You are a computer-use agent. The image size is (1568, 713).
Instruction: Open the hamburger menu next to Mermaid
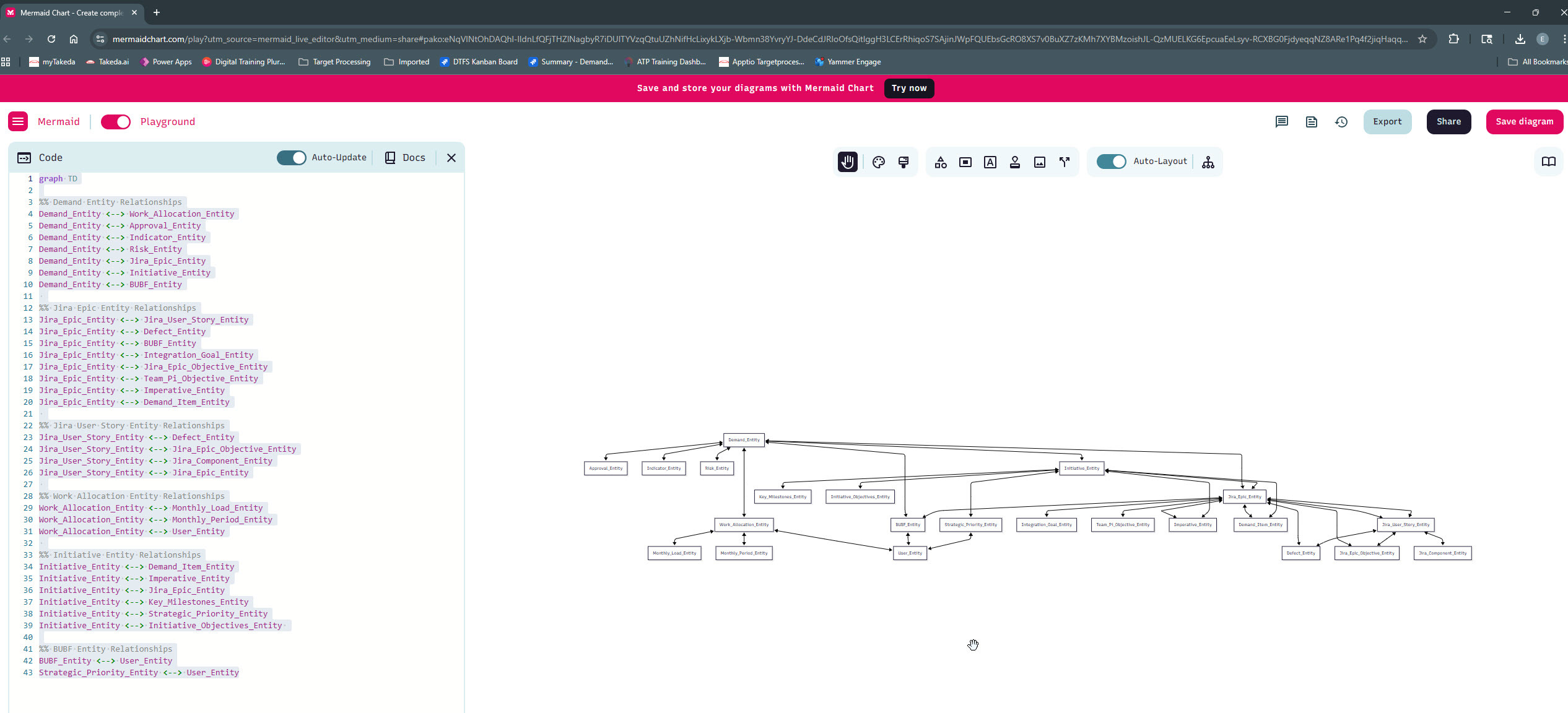[18, 122]
